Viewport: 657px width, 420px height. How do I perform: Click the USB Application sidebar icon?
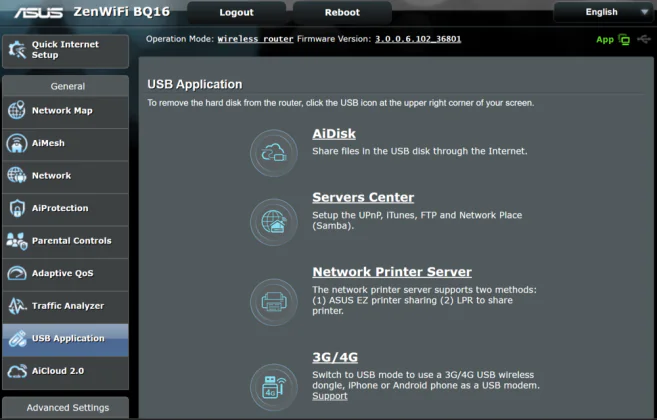17,339
